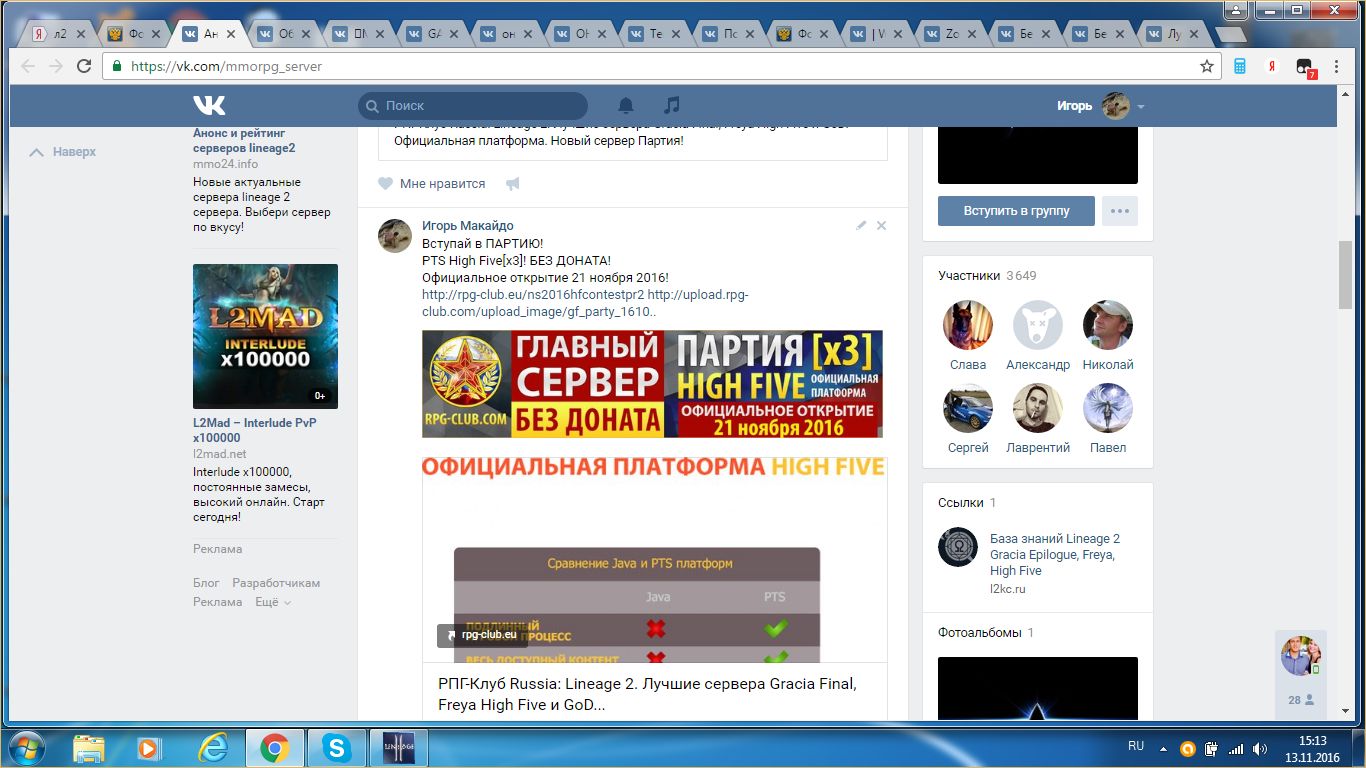The width and height of the screenshot is (1366, 768).
Task: Open the friends online counter 28
Action: pyautogui.click(x=1301, y=700)
